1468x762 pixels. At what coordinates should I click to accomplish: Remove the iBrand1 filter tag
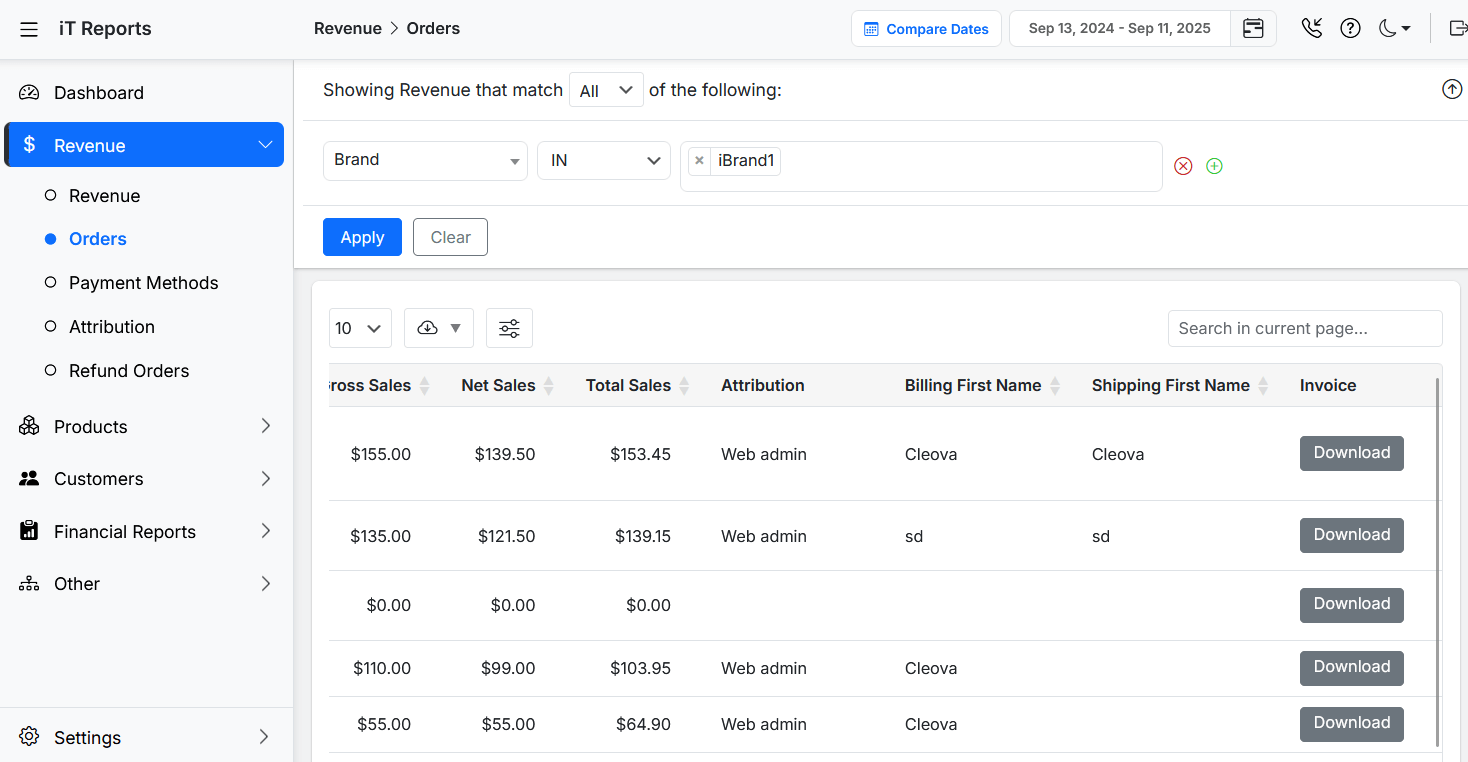click(x=699, y=160)
